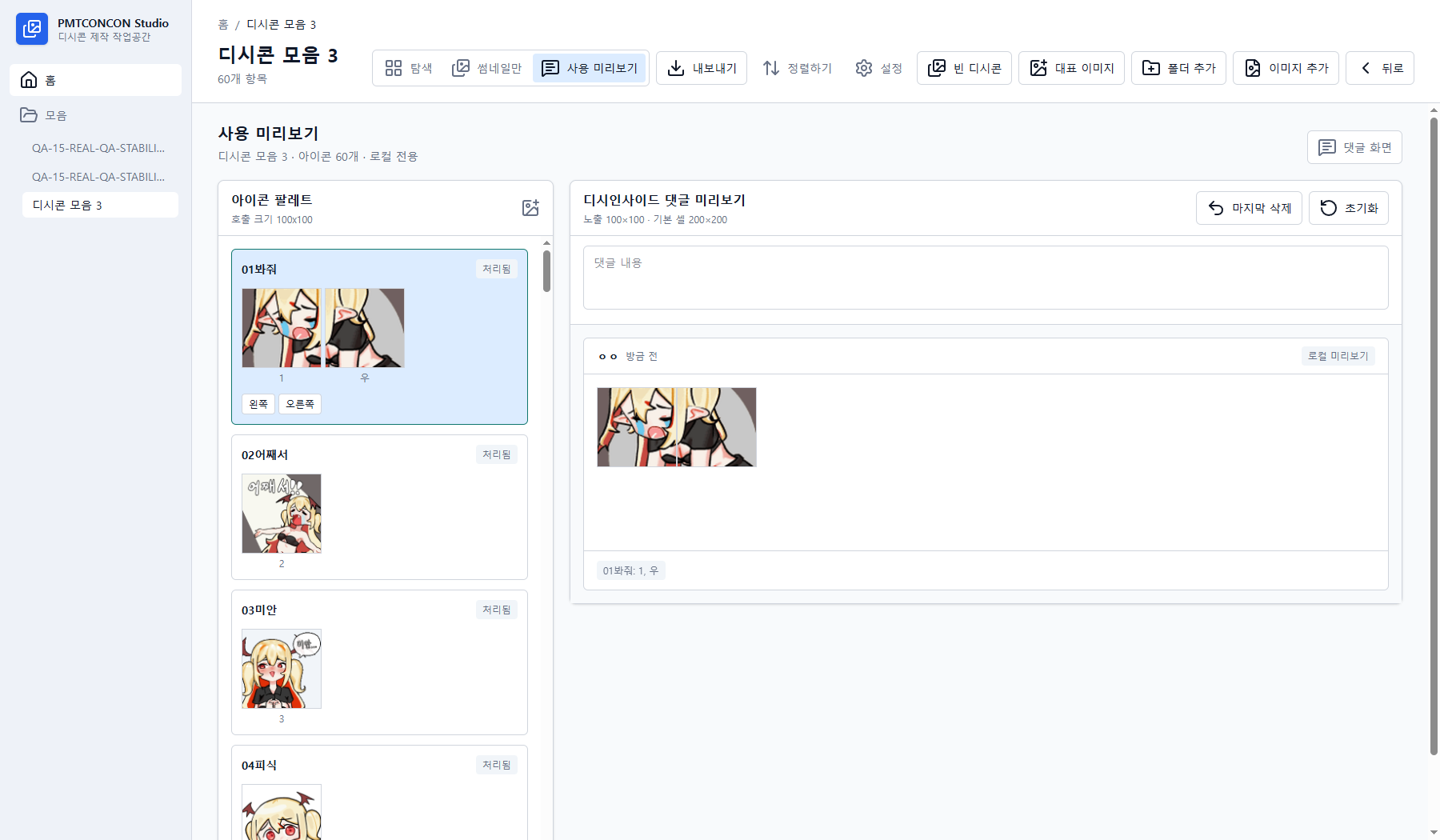The image size is (1440, 840).
Task: Open the first QA-15-REAL-QA-STABILI... collection
Action: (99, 148)
